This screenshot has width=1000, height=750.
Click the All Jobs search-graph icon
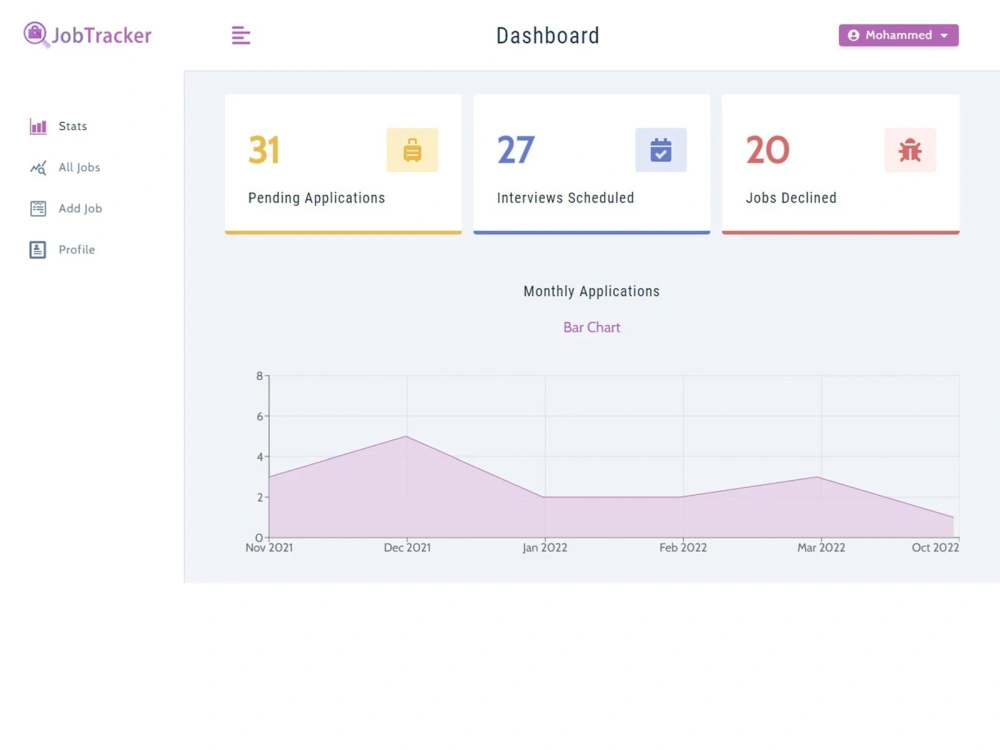38,168
